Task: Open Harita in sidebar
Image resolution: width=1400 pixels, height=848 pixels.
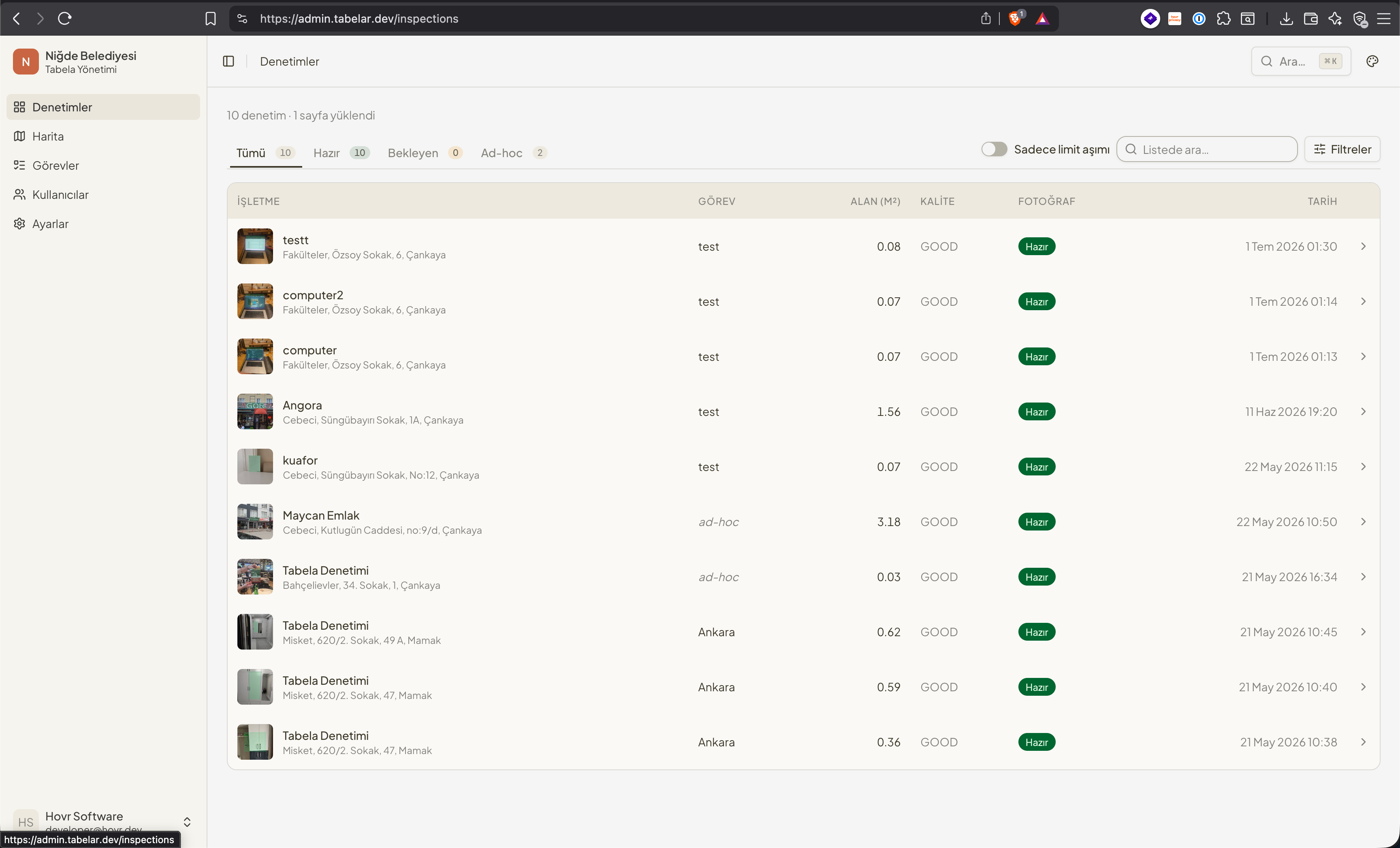Action: (x=103, y=136)
